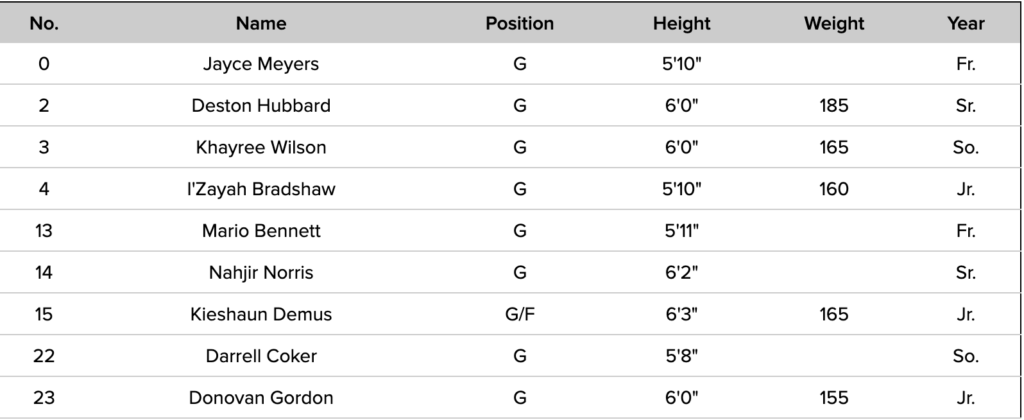The width and height of the screenshot is (1024, 420).
Task: Click Deston Hubbard's name
Action: tap(261, 106)
